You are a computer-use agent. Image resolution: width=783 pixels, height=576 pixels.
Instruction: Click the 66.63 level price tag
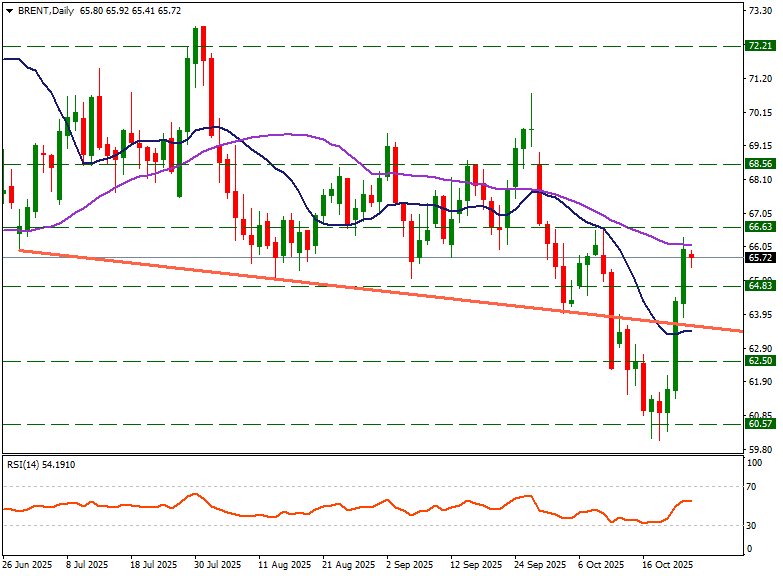click(x=759, y=227)
